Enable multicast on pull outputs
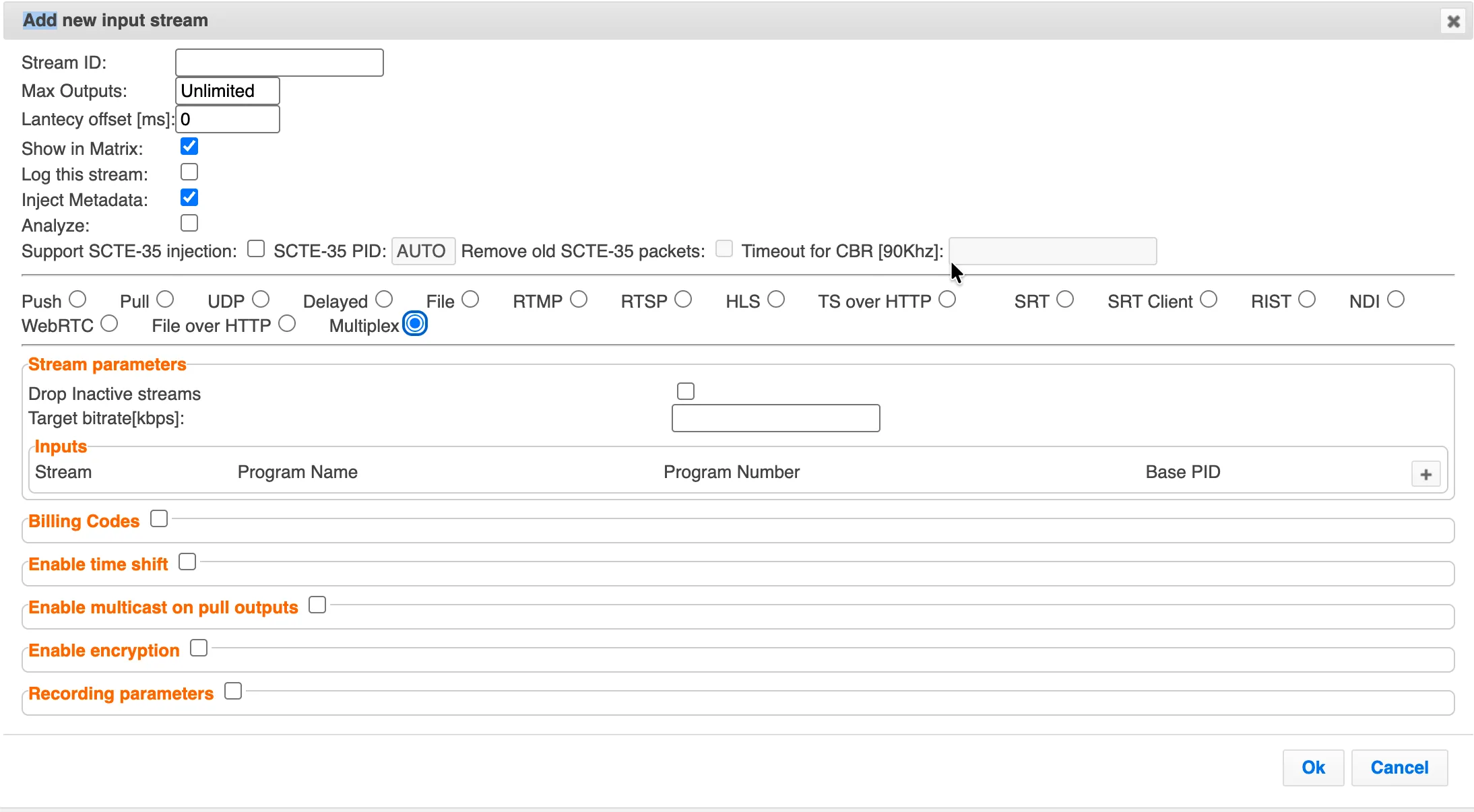The height and width of the screenshot is (812, 1474). tap(317, 605)
